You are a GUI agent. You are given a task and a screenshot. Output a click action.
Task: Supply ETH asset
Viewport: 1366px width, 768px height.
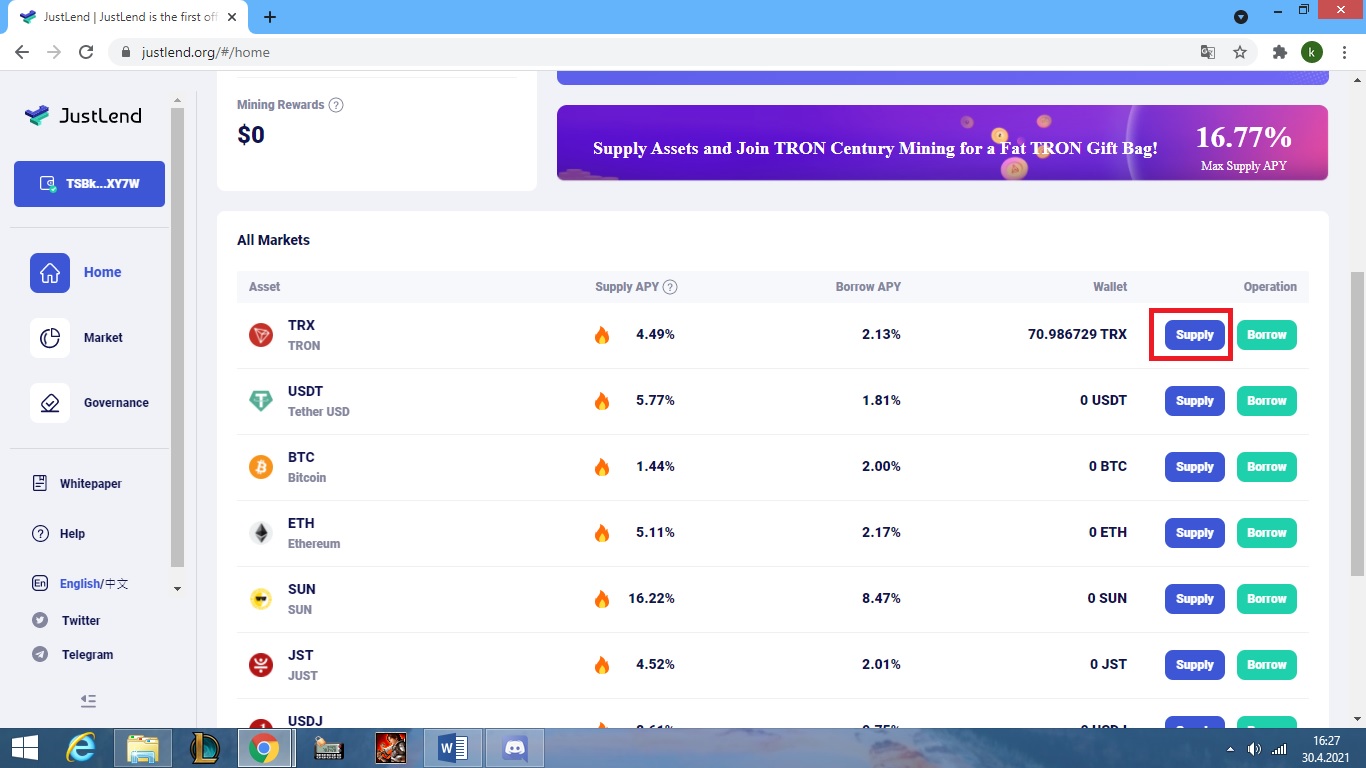1194,533
